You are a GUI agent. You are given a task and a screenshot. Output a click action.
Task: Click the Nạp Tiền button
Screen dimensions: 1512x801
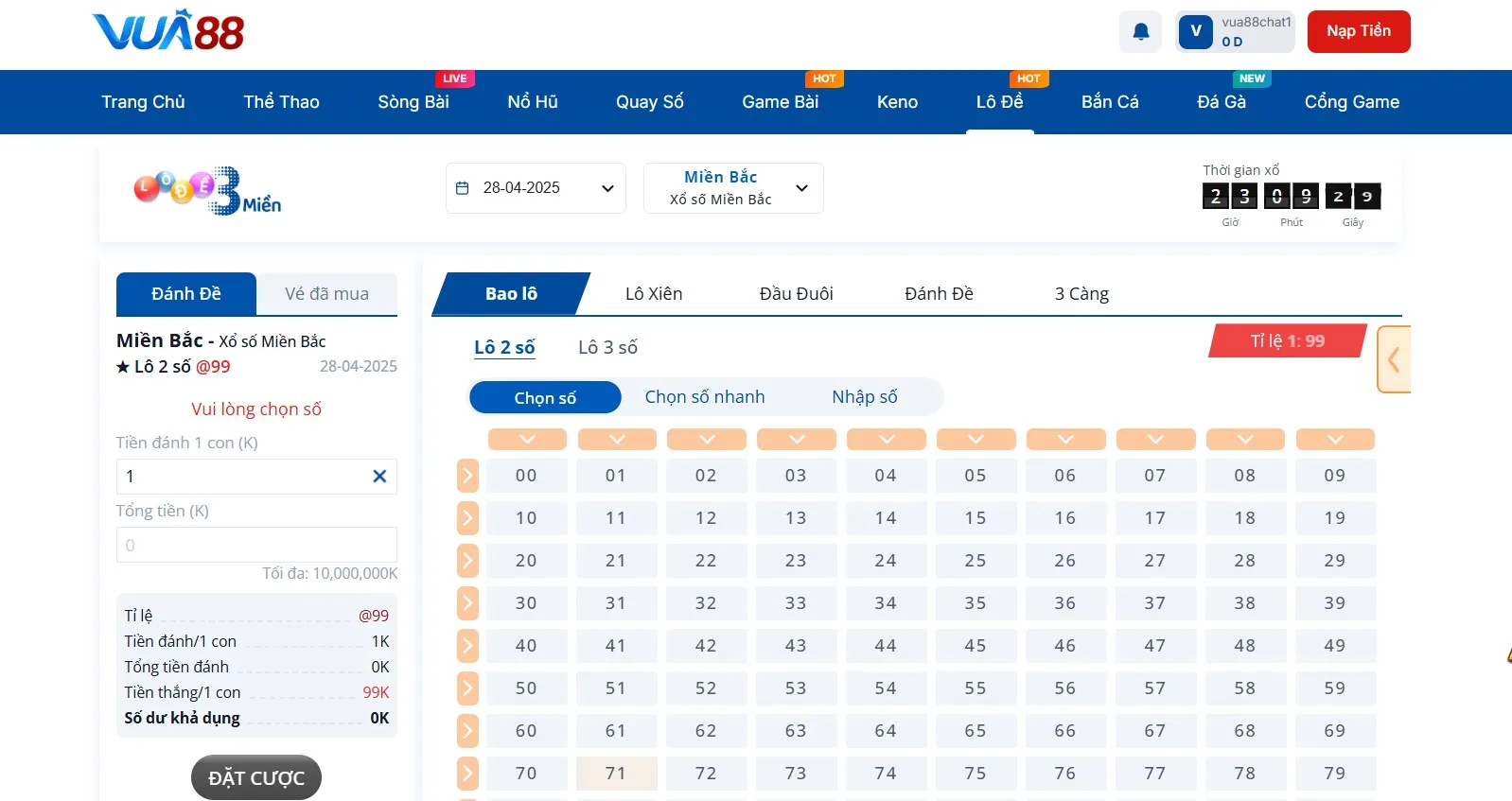pos(1358,31)
